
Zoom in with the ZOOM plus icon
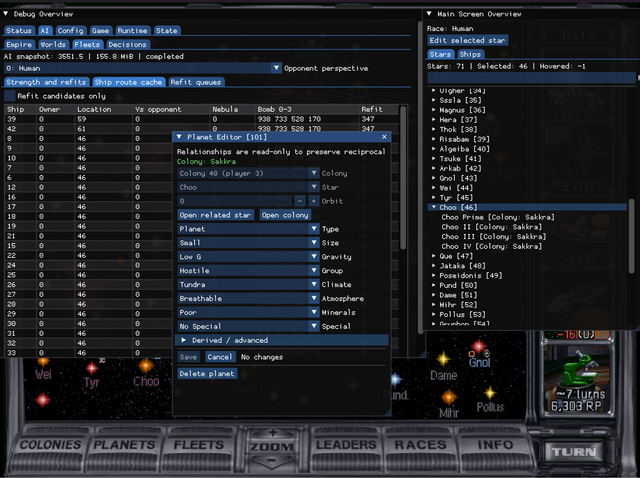tap(272, 433)
